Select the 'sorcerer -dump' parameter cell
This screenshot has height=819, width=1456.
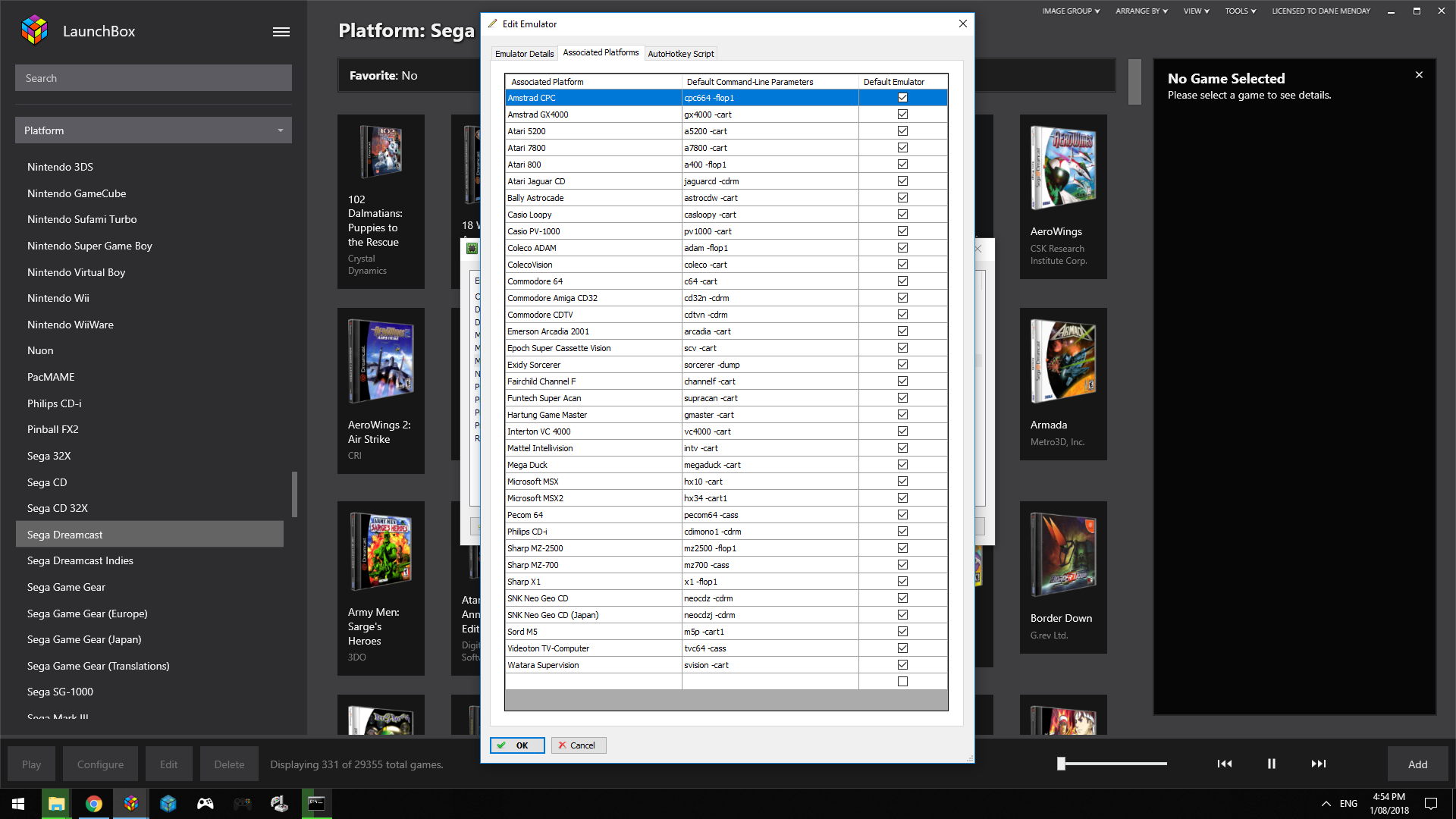770,365
